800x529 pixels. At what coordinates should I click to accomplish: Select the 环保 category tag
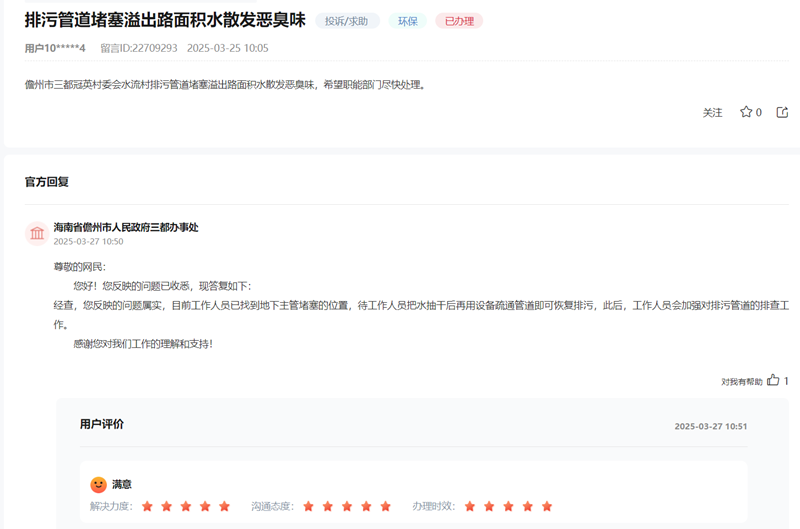coord(408,21)
